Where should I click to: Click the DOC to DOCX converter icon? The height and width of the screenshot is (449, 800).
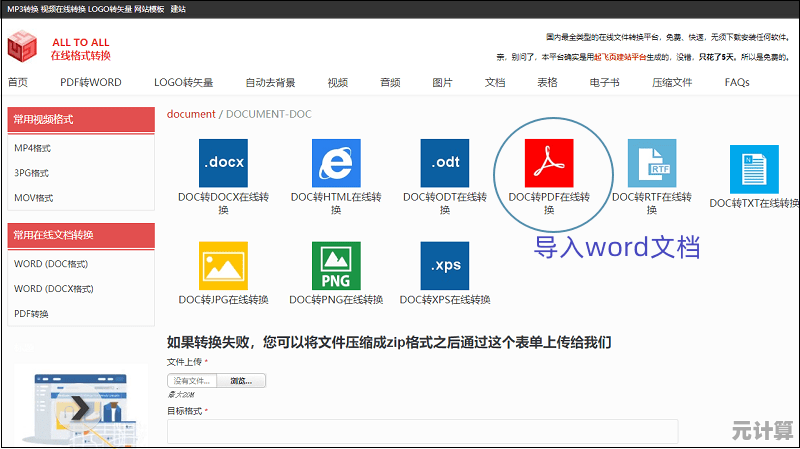(x=223, y=163)
